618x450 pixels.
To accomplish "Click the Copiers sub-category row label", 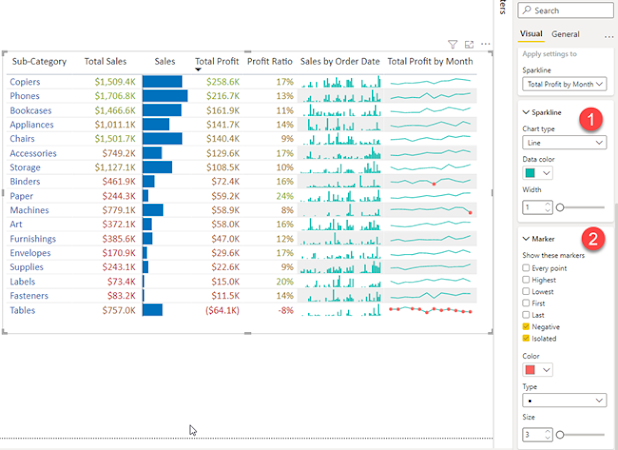I will (x=25, y=82).
